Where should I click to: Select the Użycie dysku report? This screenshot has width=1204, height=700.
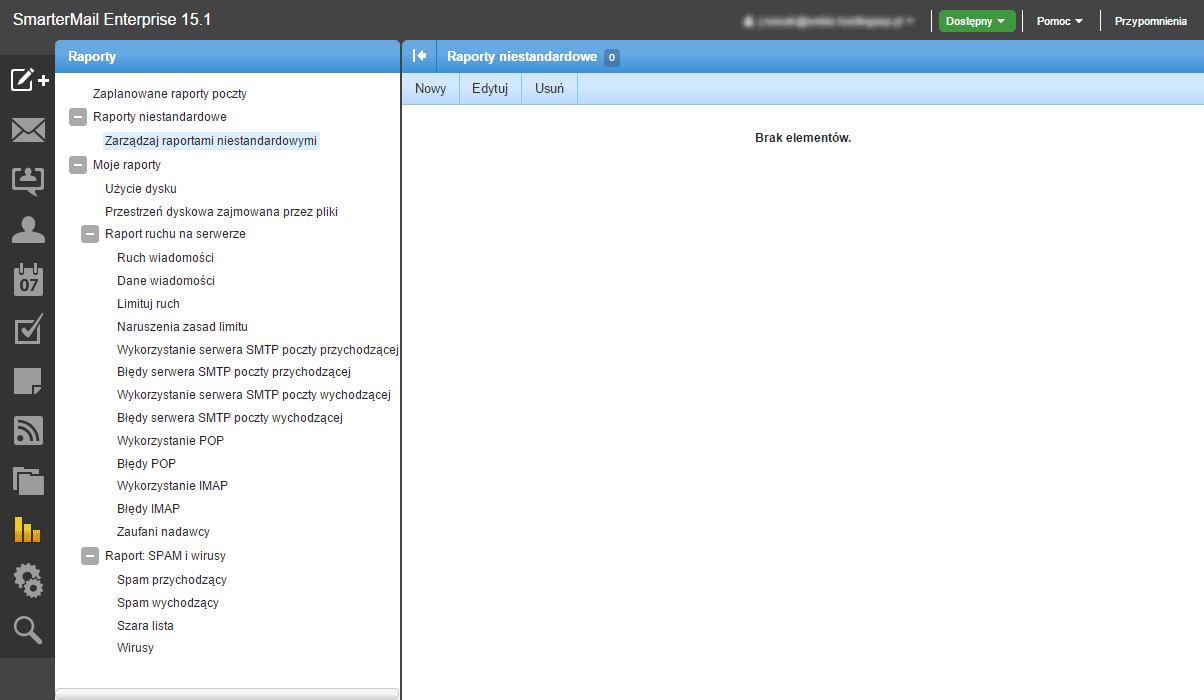[x=141, y=188]
